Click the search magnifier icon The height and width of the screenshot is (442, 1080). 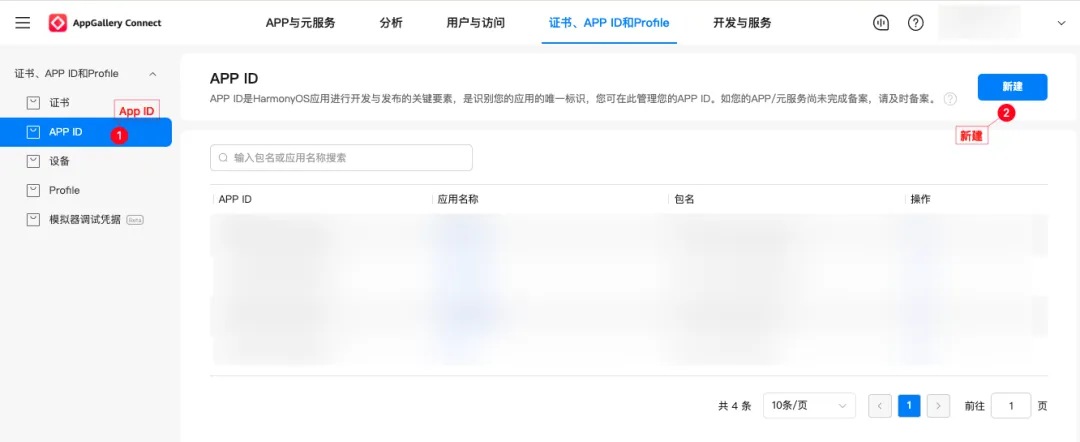[223, 158]
